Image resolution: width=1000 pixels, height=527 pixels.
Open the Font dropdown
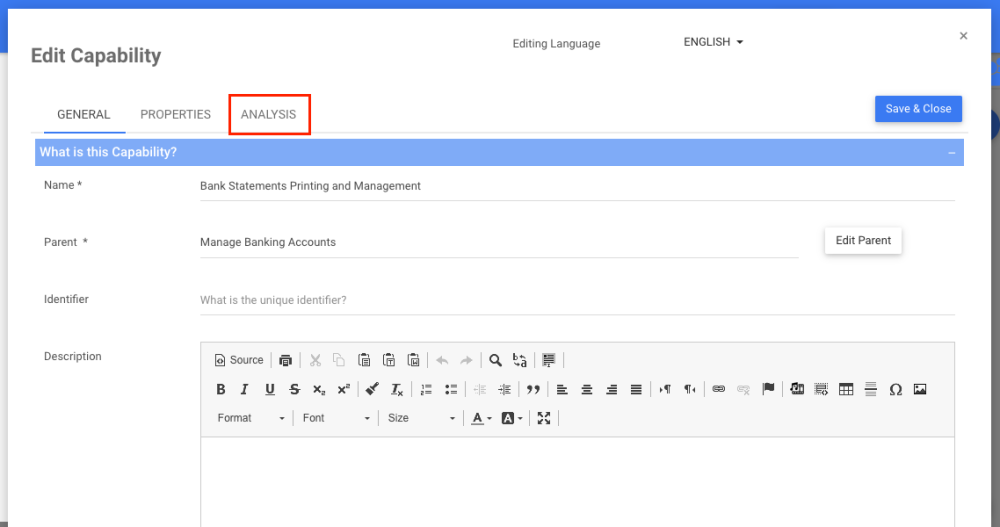point(336,418)
